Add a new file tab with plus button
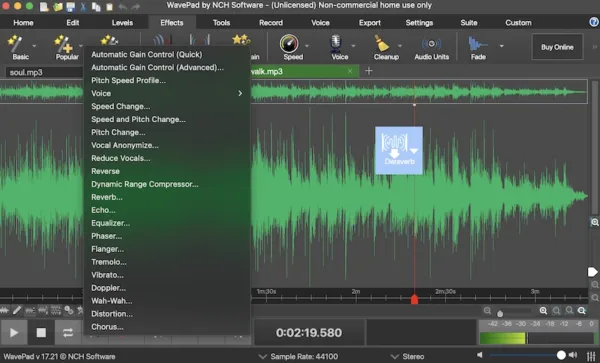This screenshot has height=363, width=600. [x=368, y=71]
